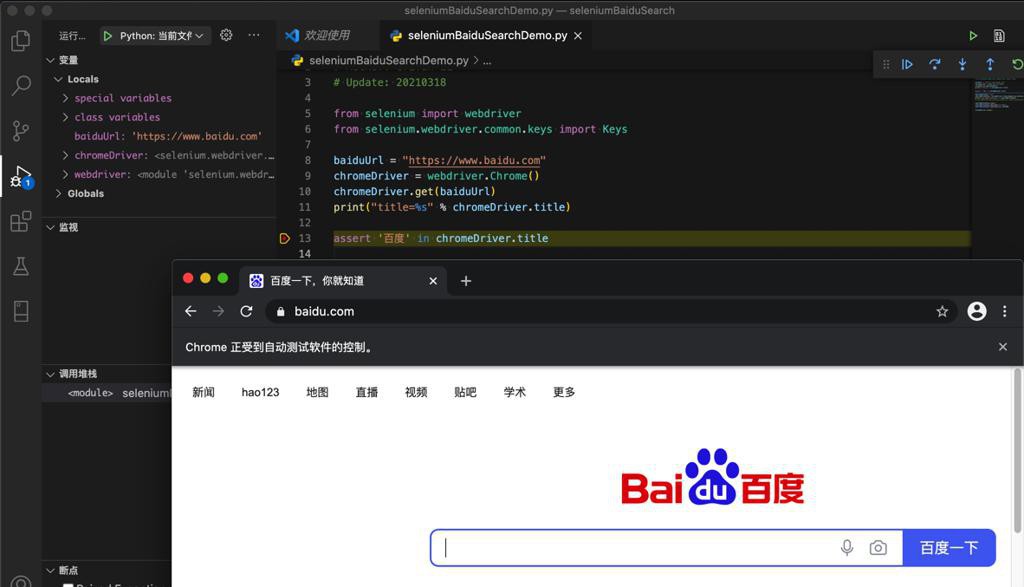The height and width of the screenshot is (587, 1024).
Task: Select Python debug configuration dropdown
Action: click(155, 36)
